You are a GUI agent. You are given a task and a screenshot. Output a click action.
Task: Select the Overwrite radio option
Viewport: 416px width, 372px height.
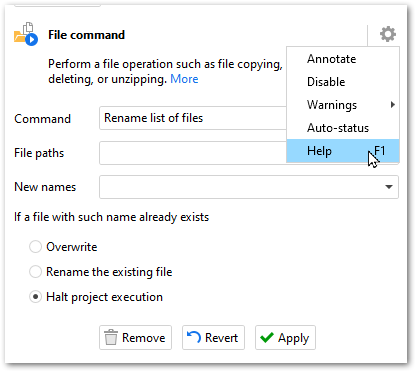(35, 247)
